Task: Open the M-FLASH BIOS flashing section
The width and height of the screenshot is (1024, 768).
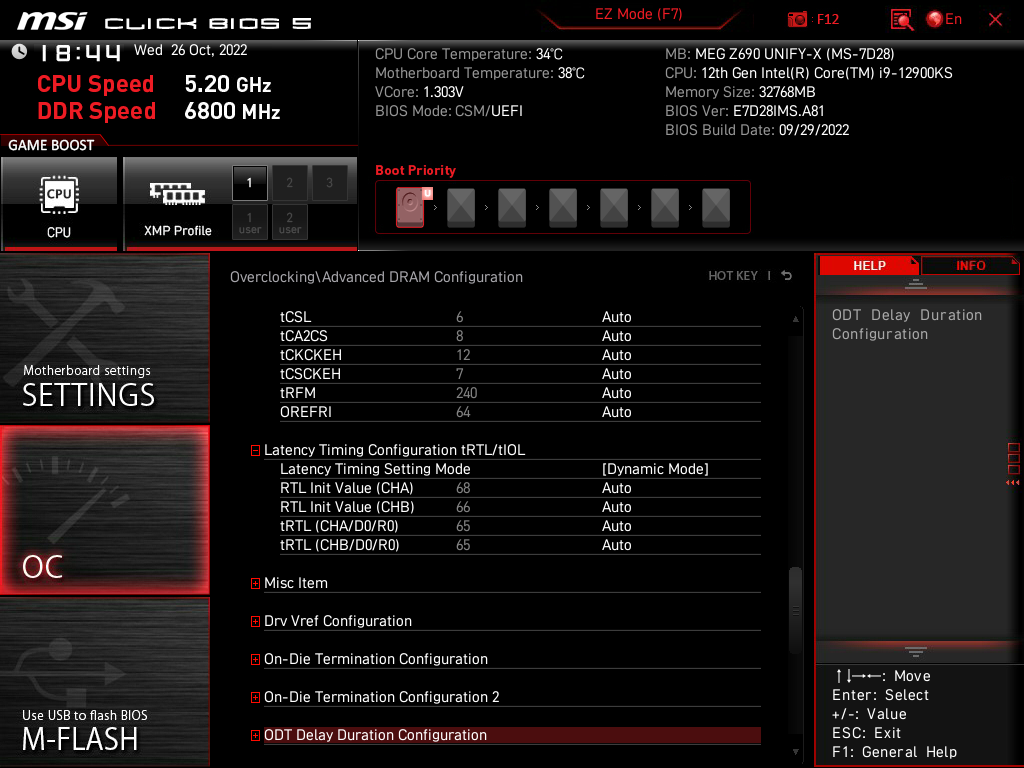Action: (x=104, y=682)
